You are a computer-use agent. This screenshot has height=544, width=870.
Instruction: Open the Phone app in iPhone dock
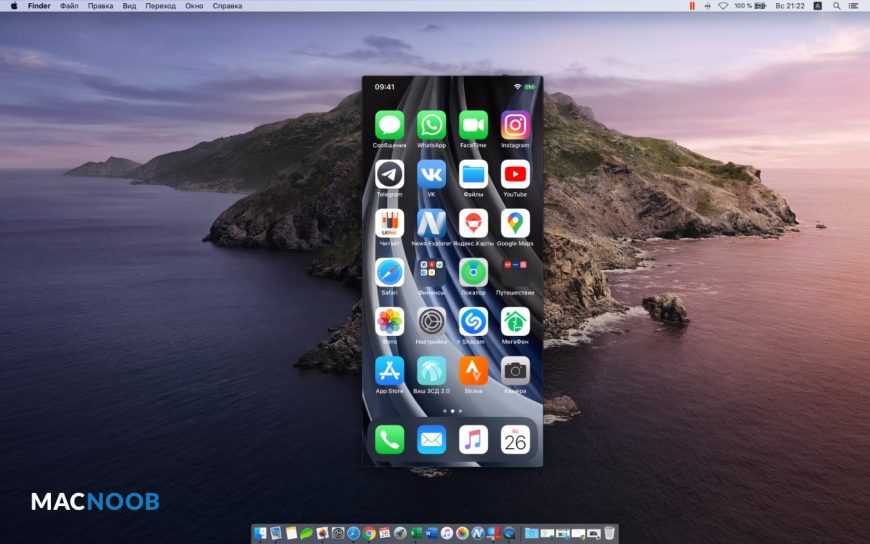[x=389, y=439]
